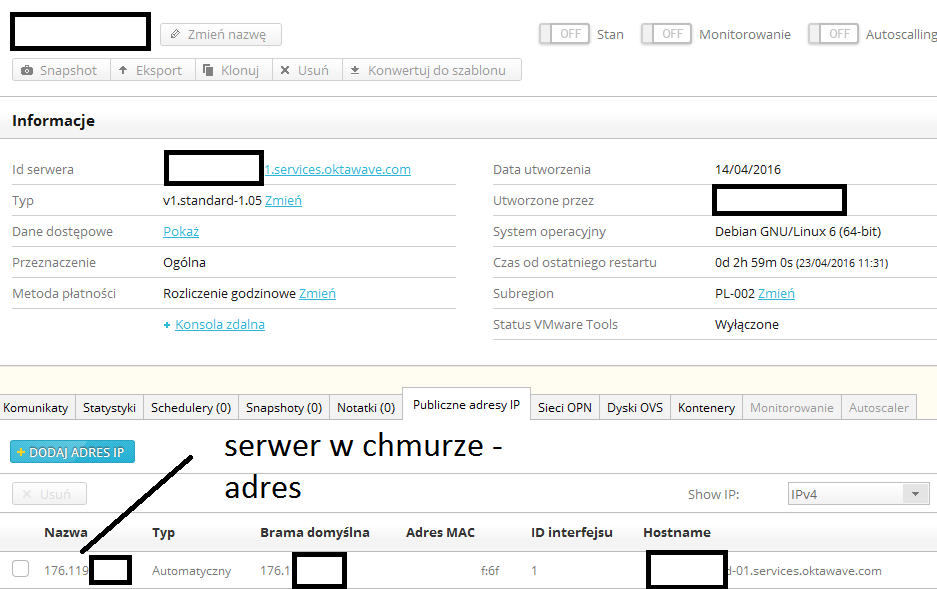Image resolution: width=937 pixels, height=589 pixels.
Task: Click the X icon on the Usuń button in the top toolbar
Action: click(x=285, y=70)
